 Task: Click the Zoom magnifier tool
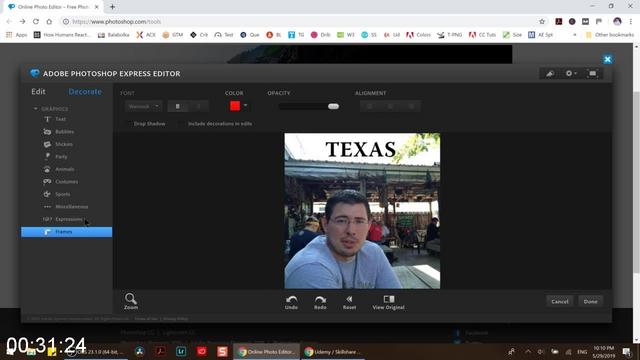[131, 301]
